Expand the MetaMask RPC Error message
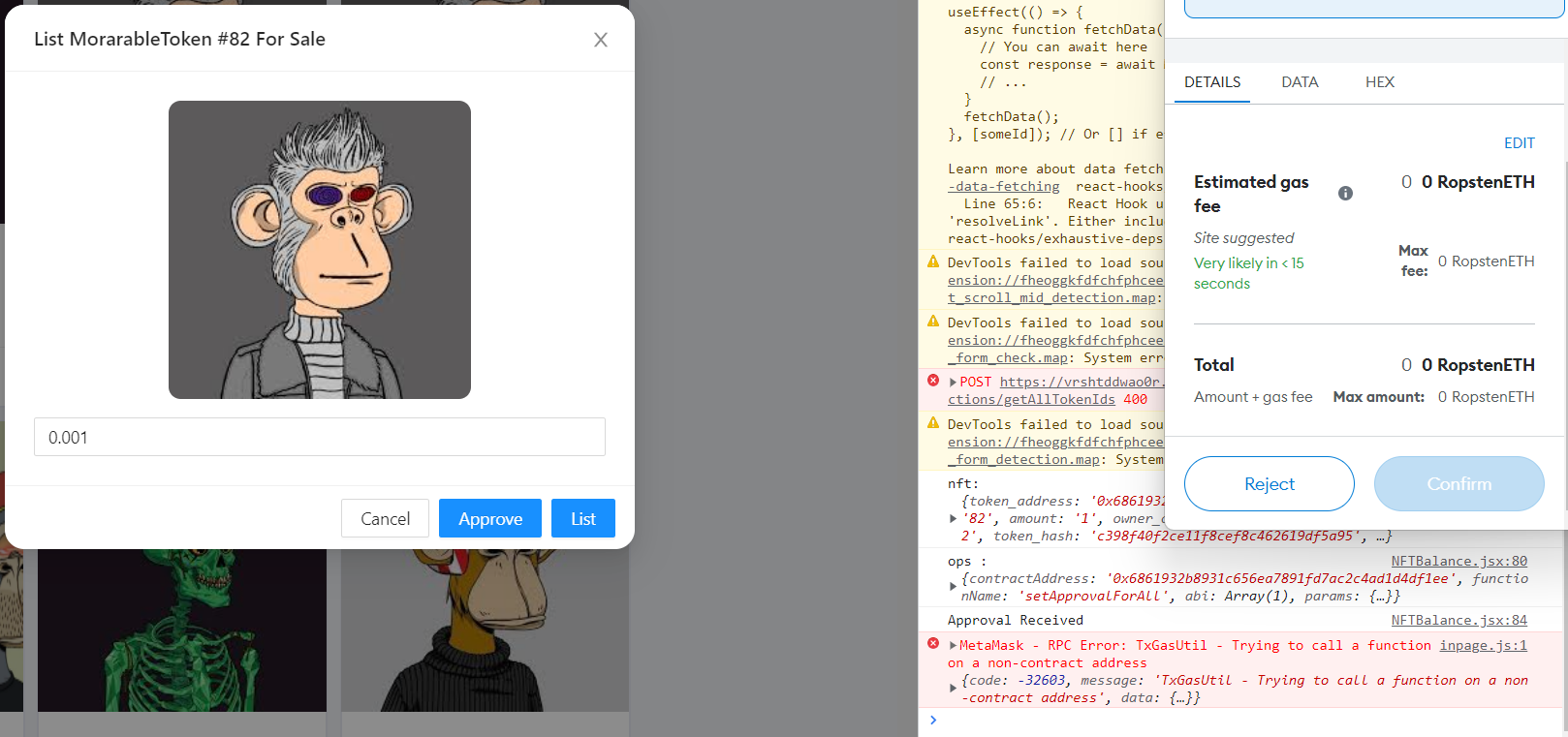This screenshot has height=737, width=1568. point(953,646)
